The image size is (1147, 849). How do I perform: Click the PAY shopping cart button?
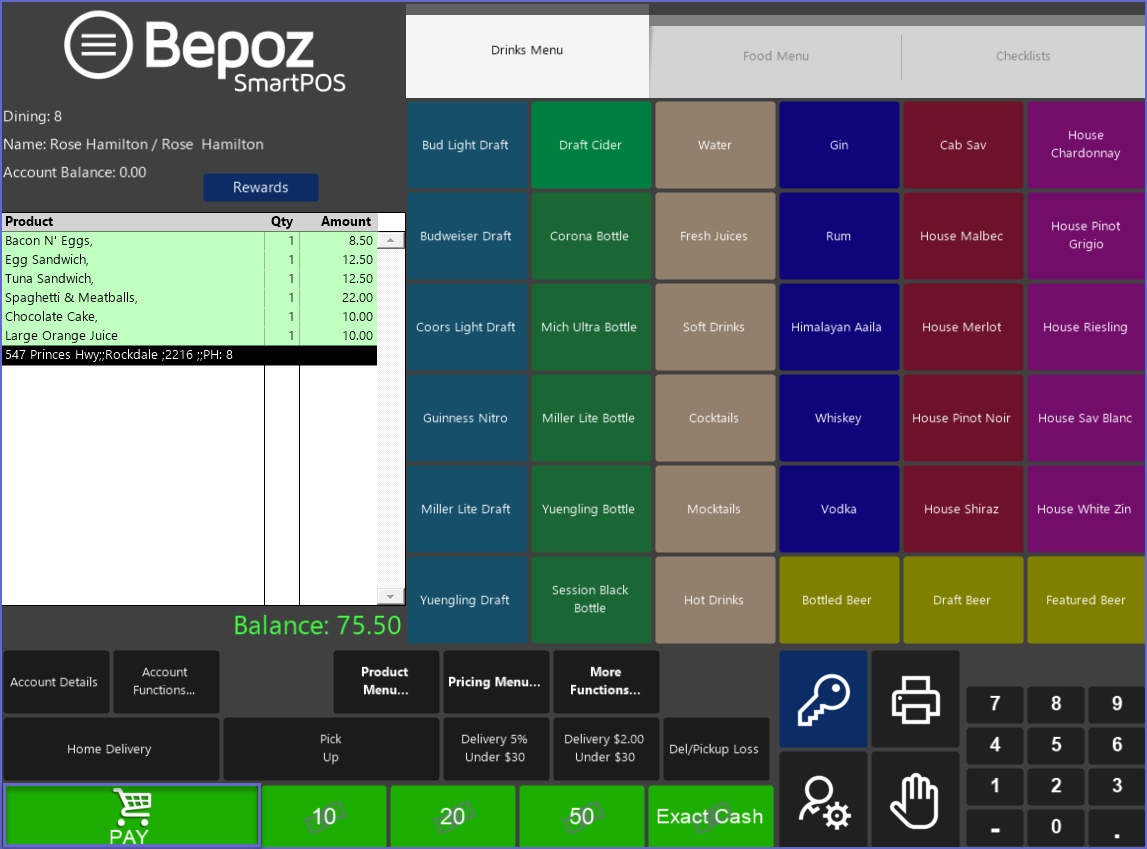132,816
